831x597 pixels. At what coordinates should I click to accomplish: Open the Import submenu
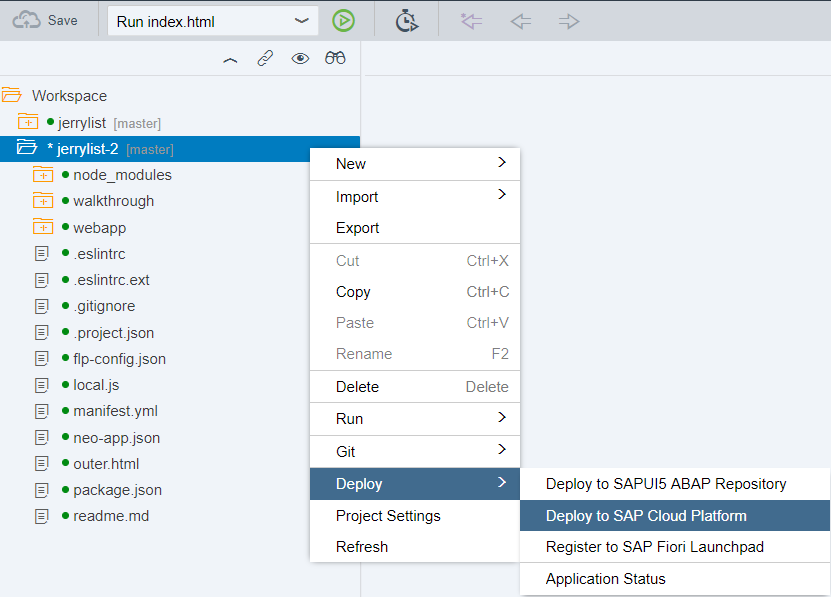(414, 197)
